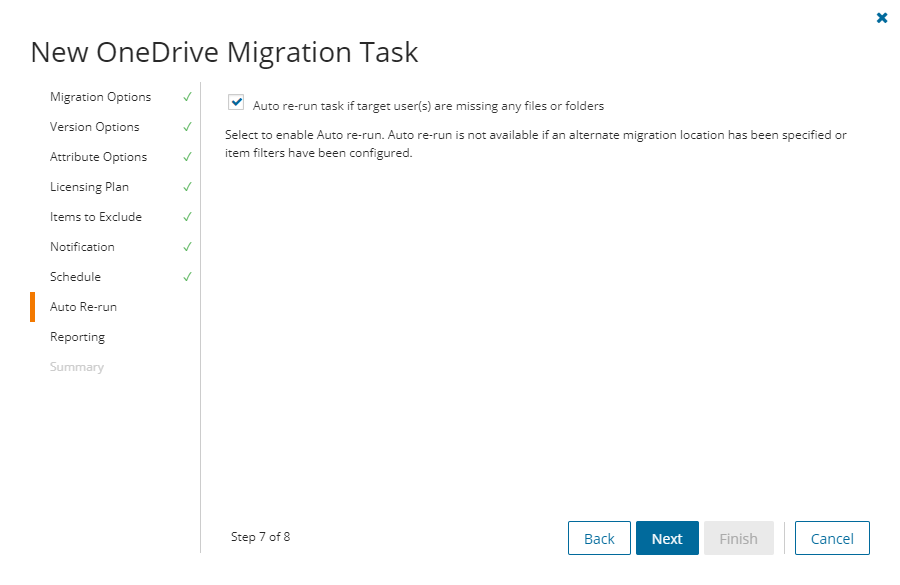Select the Schedule step in sidebar
Screen dimensions: 900x585
pos(76,277)
